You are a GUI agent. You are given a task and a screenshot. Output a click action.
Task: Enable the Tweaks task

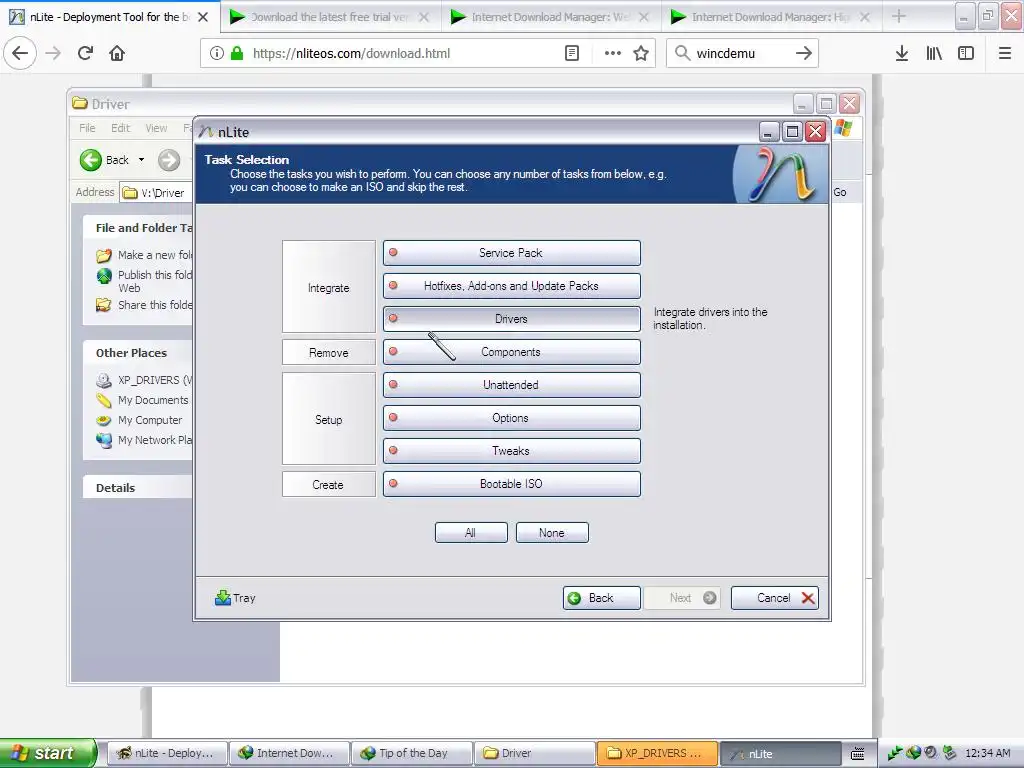[511, 451]
